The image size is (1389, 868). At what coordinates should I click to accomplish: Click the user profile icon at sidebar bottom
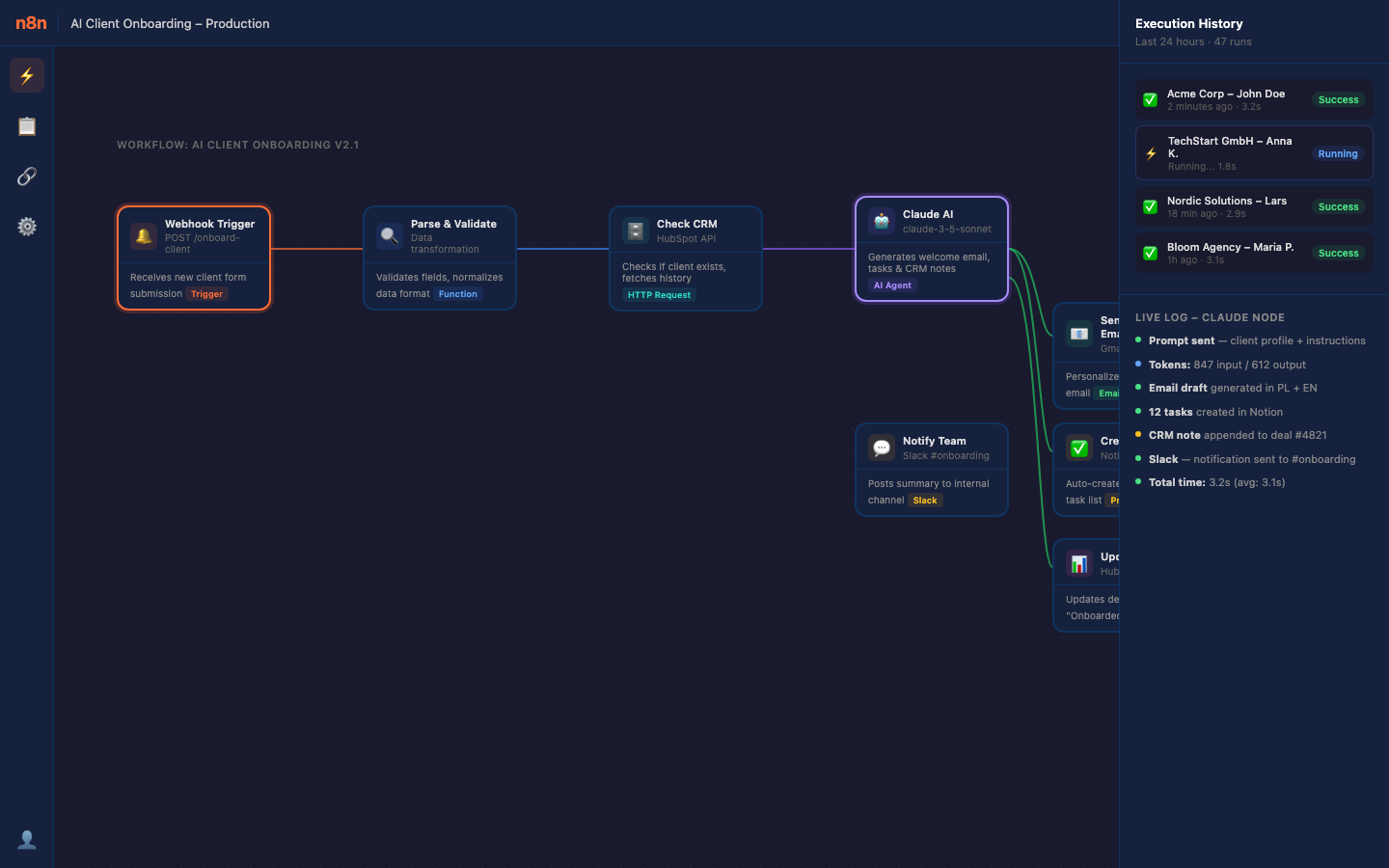tap(26, 839)
